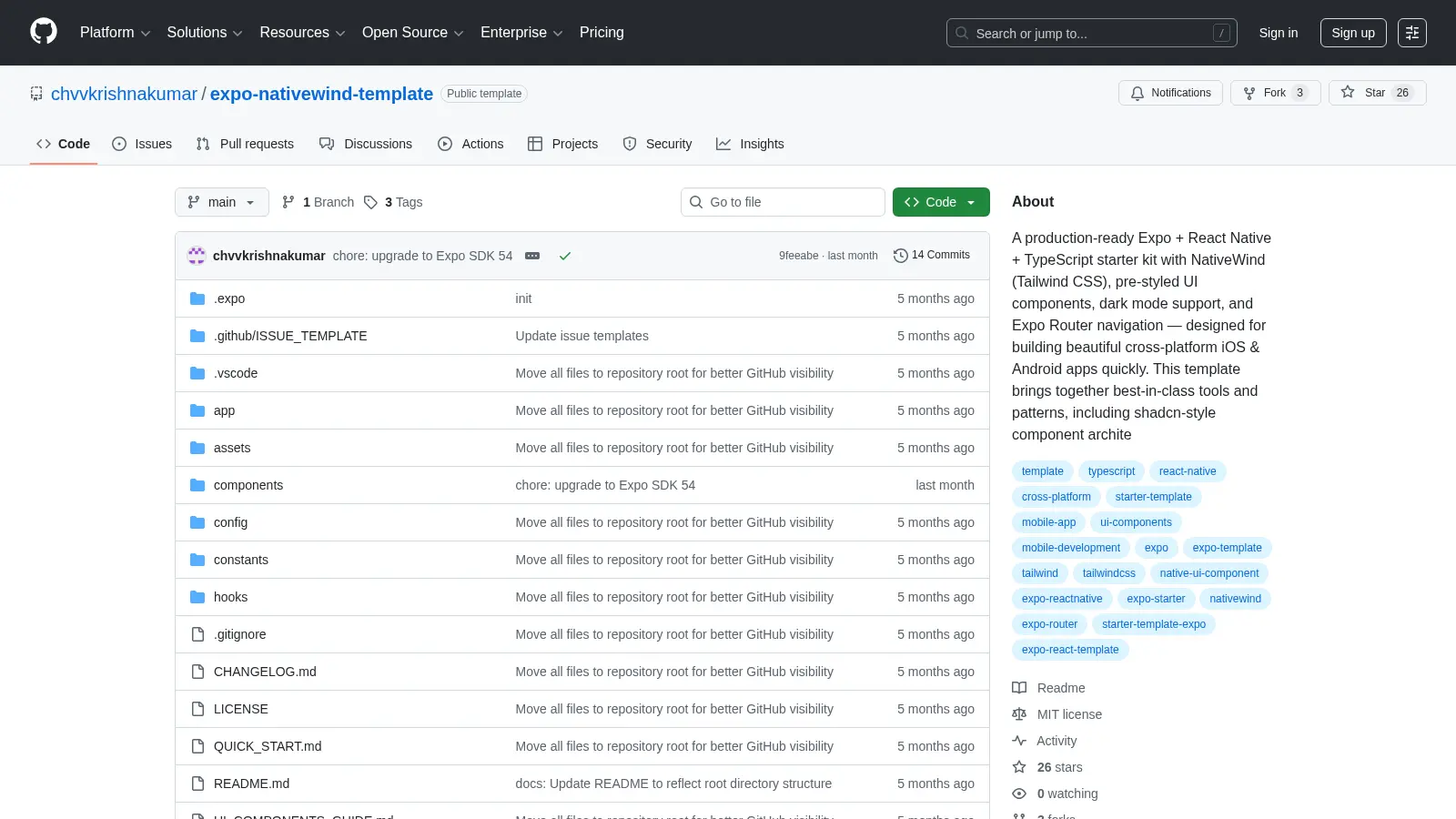The height and width of the screenshot is (819, 1456).
Task: Expand the Platform menu
Action: pyautogui.click(x=115, y=33)
